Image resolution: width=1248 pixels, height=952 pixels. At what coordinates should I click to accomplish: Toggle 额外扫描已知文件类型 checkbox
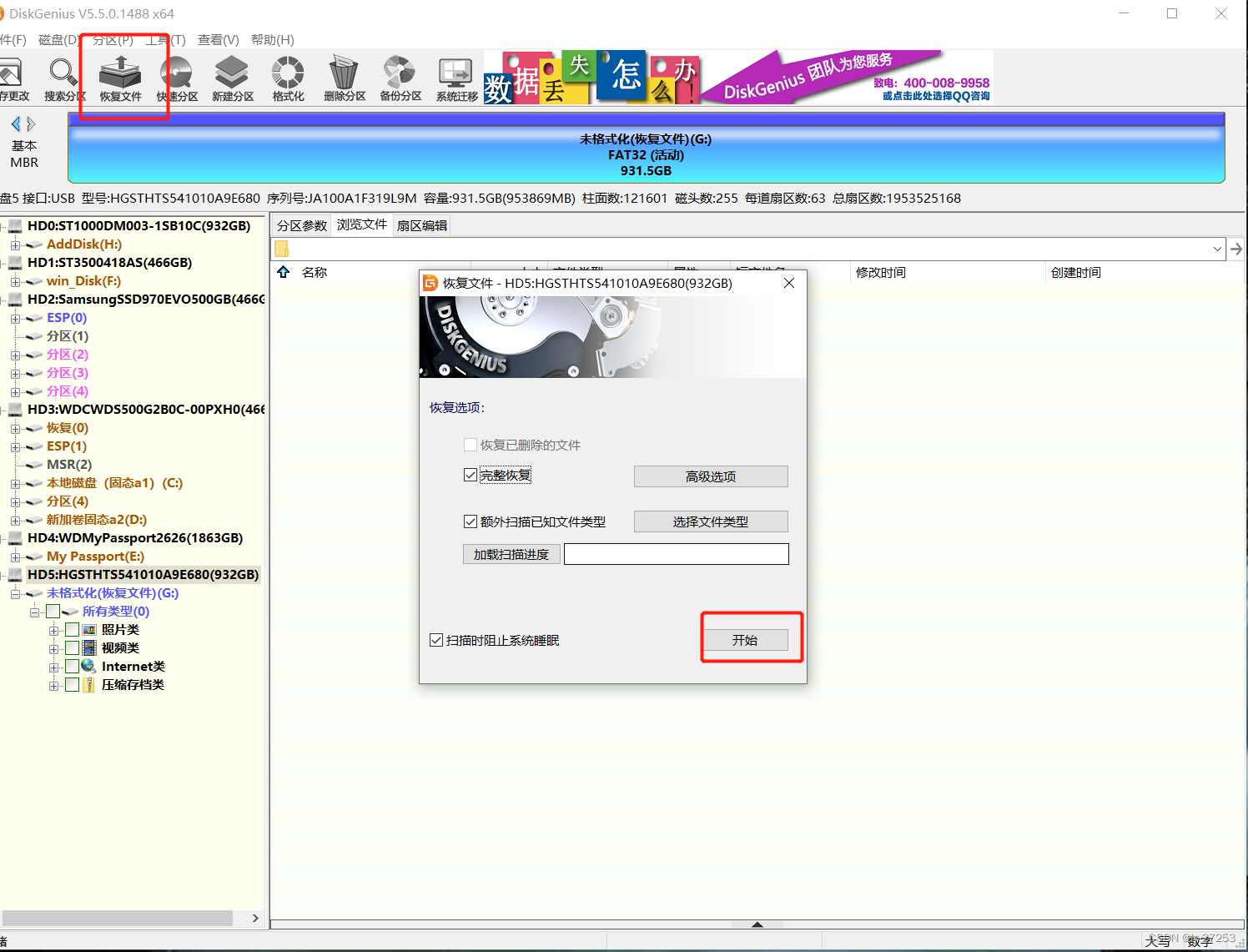click(471, 521)
